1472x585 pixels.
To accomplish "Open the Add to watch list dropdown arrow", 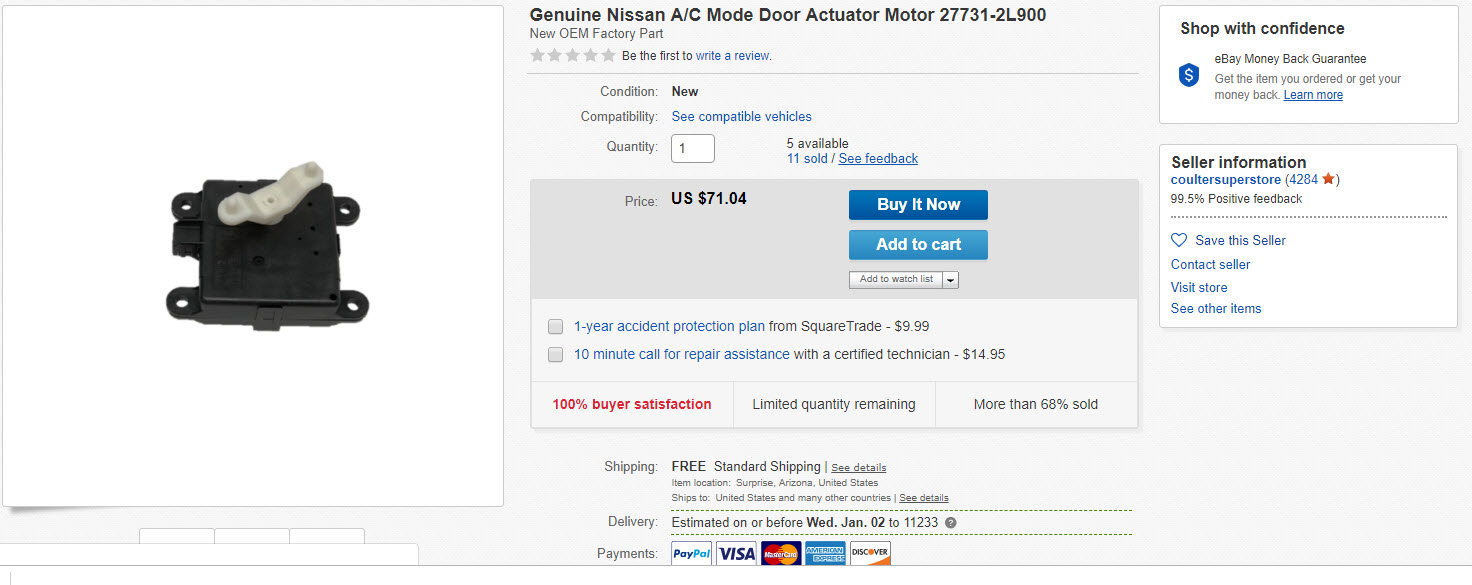I will tap(949, 280).
